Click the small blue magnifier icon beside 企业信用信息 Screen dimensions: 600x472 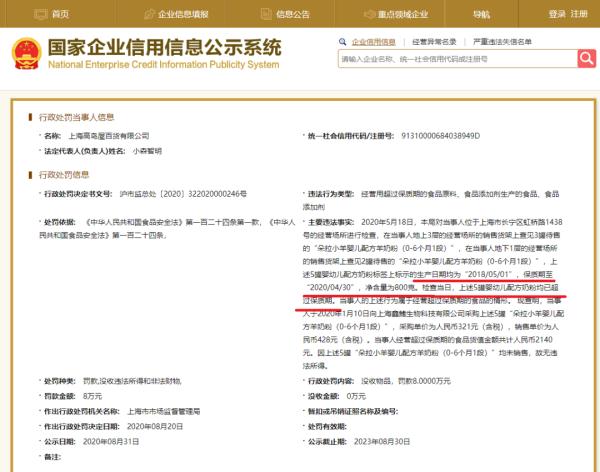click(x=342, y=42)
